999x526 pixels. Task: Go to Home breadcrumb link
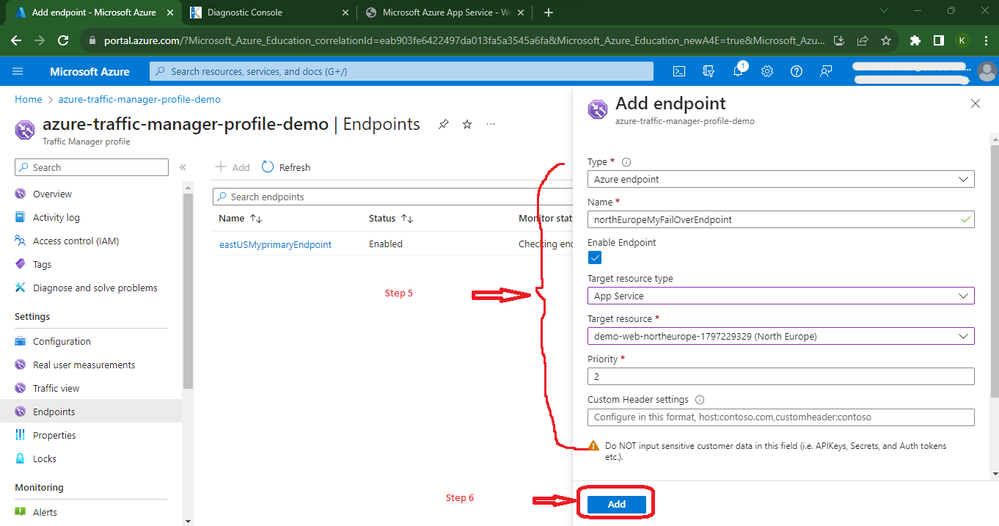tap(28, 99)
